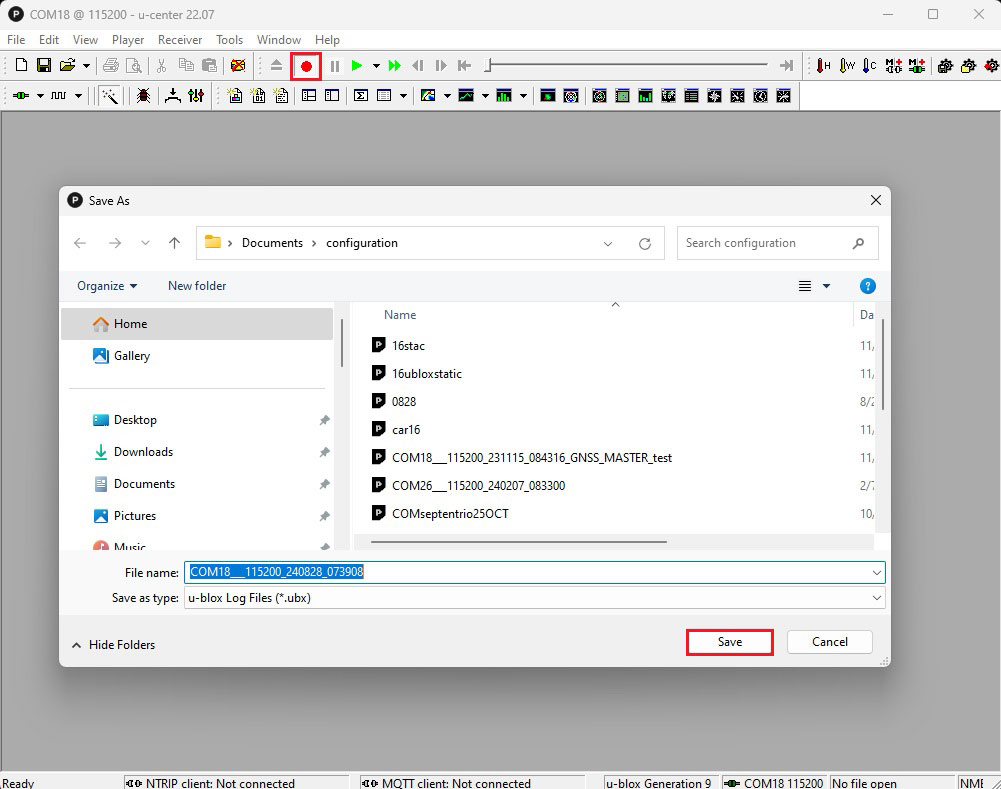Click the Coldstart (C) thermometer icon
1001x789 pixels.
click(870, 66)
